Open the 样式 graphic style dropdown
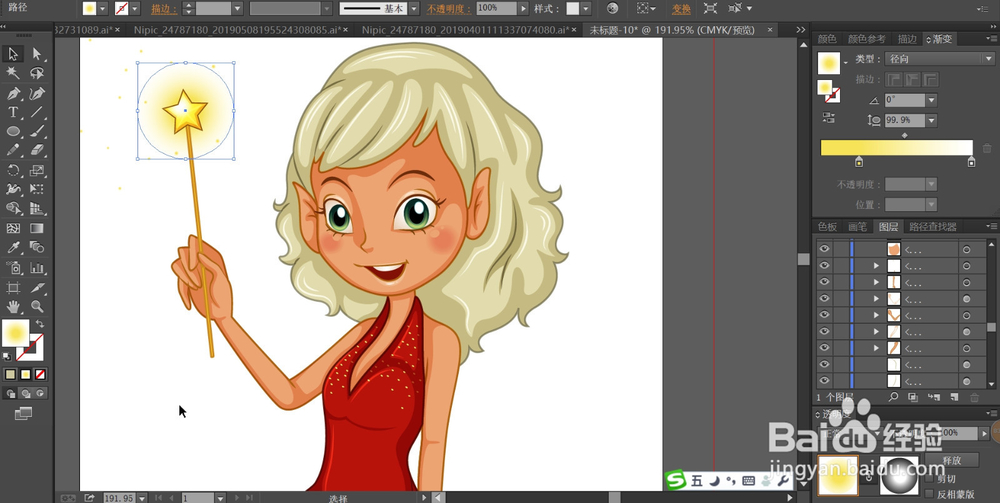 [585, 8]
